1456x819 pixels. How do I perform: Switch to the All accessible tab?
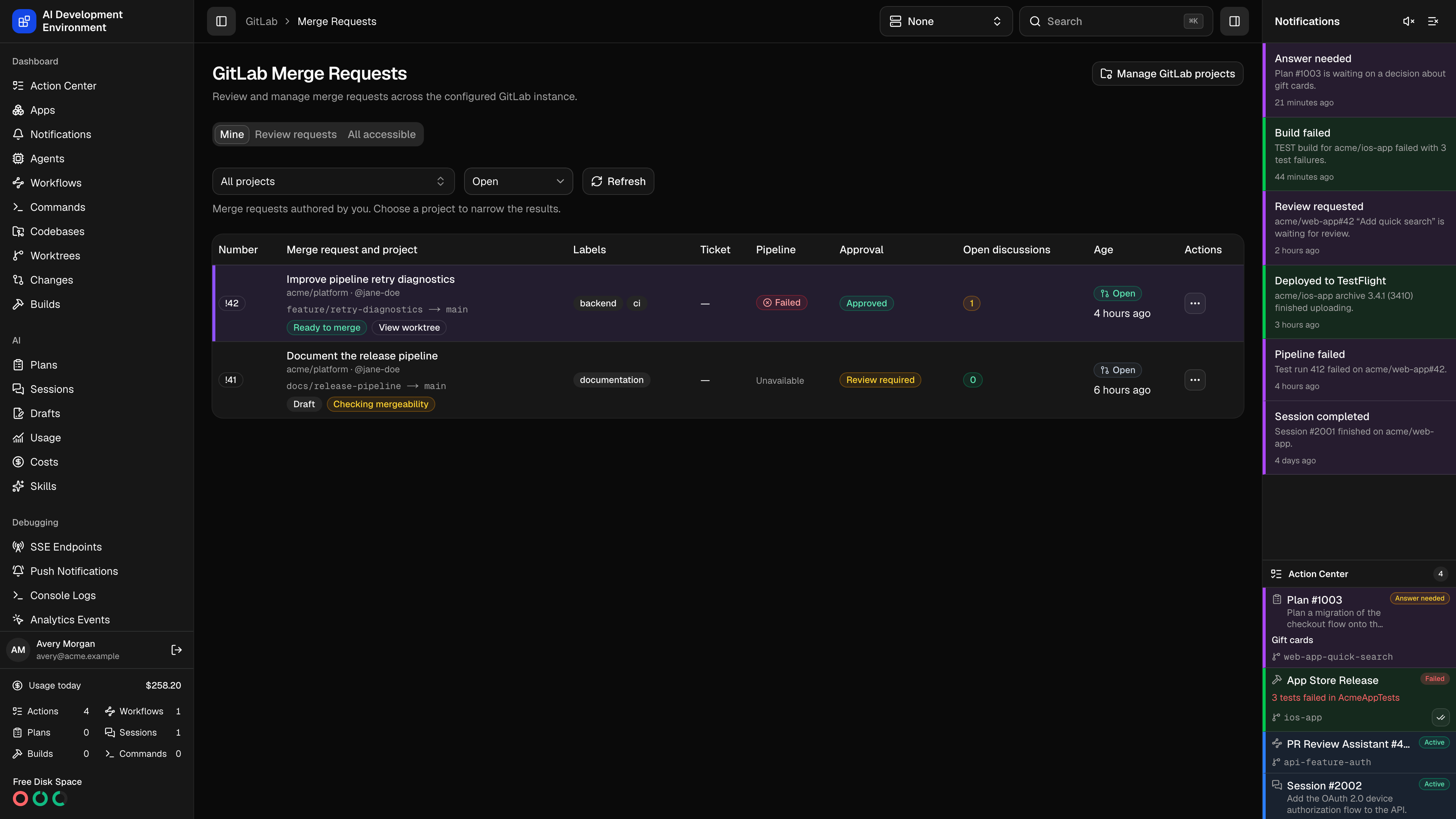pyautogui.click(x=381, y=135)
